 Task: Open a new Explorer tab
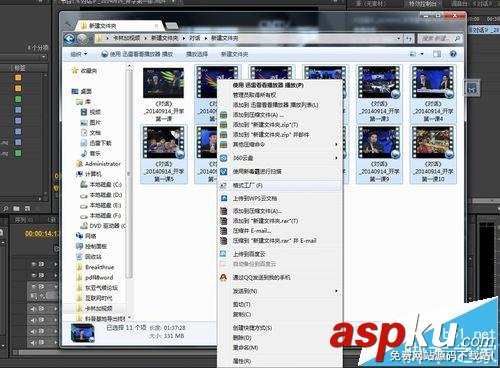pos(171,26)
